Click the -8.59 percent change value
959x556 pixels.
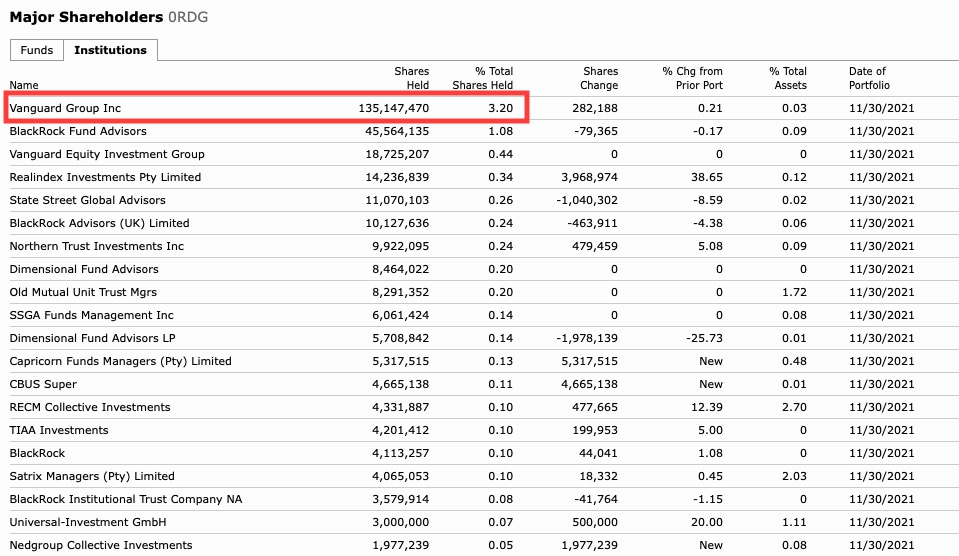(708, 200)
